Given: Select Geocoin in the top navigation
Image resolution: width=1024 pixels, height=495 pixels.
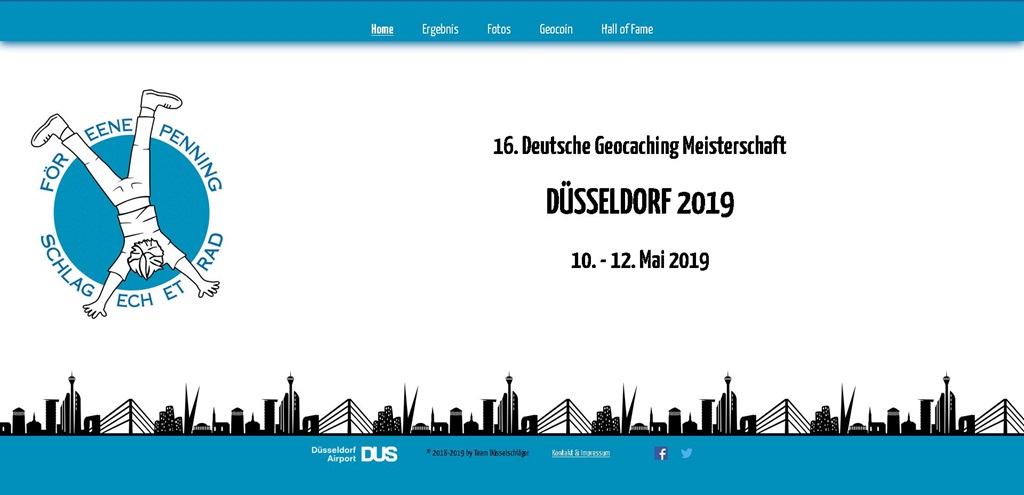Looking at the screenshot, I should coord(556,29).
